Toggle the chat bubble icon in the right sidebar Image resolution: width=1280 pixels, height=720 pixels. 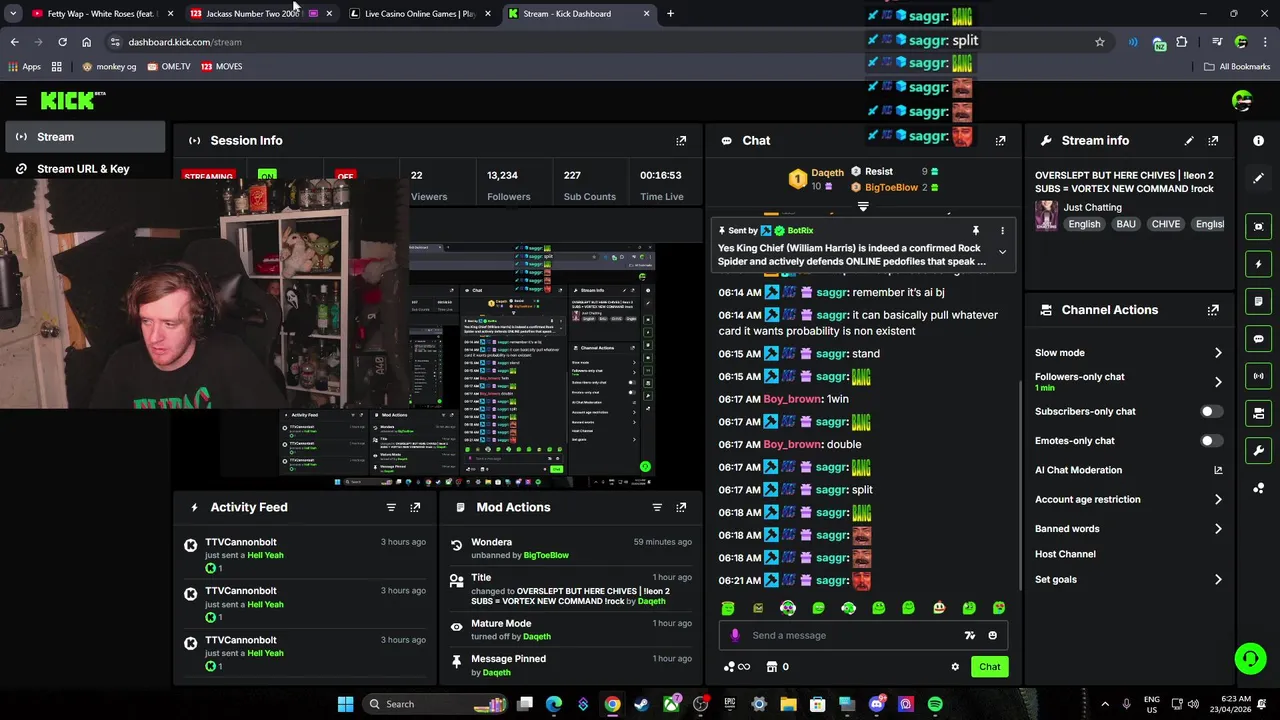1259,339
